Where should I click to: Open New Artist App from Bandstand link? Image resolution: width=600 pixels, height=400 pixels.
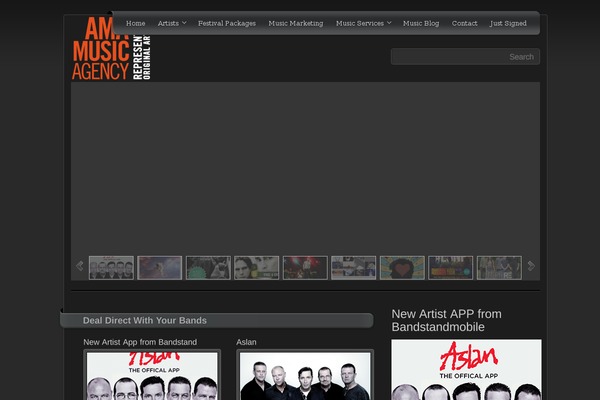[x=140, y=342]
